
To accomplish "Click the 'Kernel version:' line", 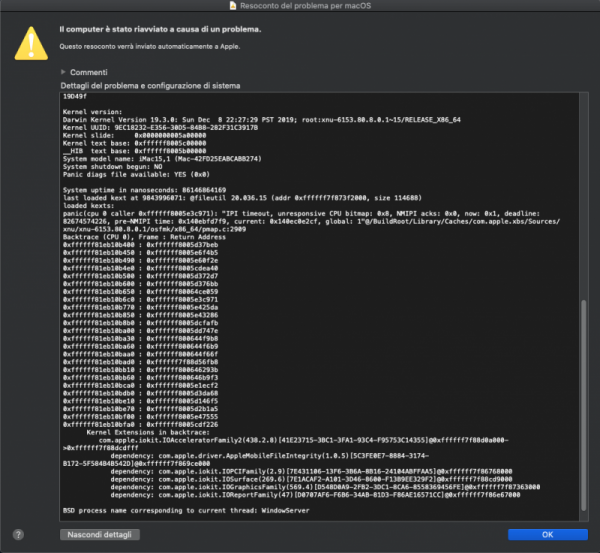I will 92,112.
